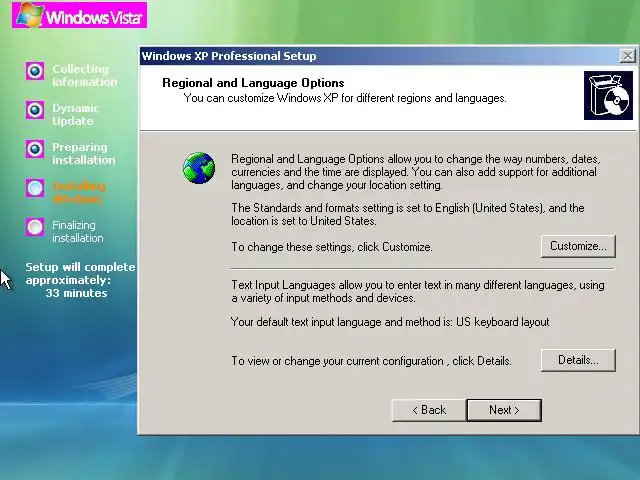This screenshot has width=640, height=480.
Task: Select the Preparing installation step bullet
Action: [x=35, y=149]
